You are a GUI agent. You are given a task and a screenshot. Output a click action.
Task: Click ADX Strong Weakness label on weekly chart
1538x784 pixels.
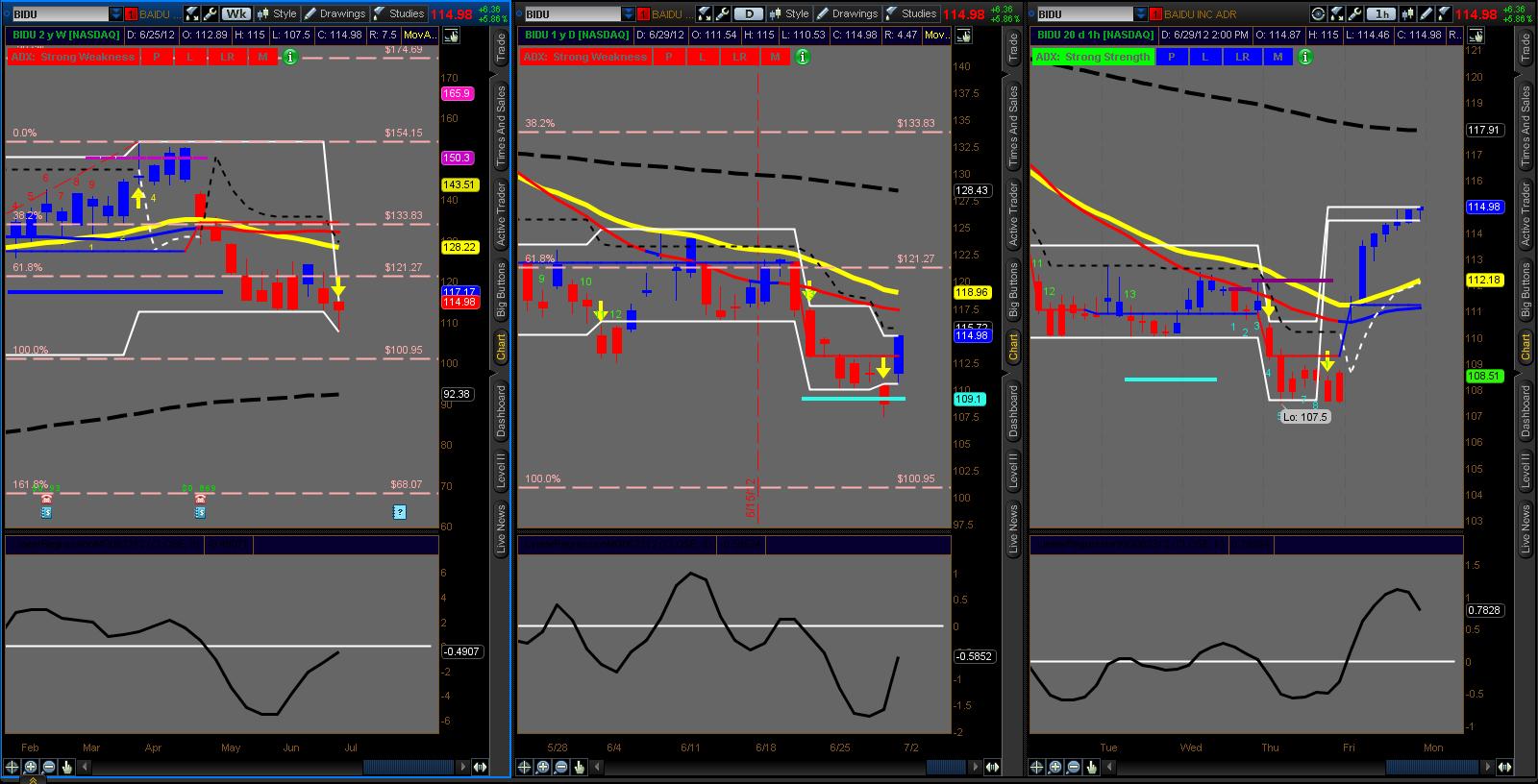pyautogui.click(x=73, y=57)
